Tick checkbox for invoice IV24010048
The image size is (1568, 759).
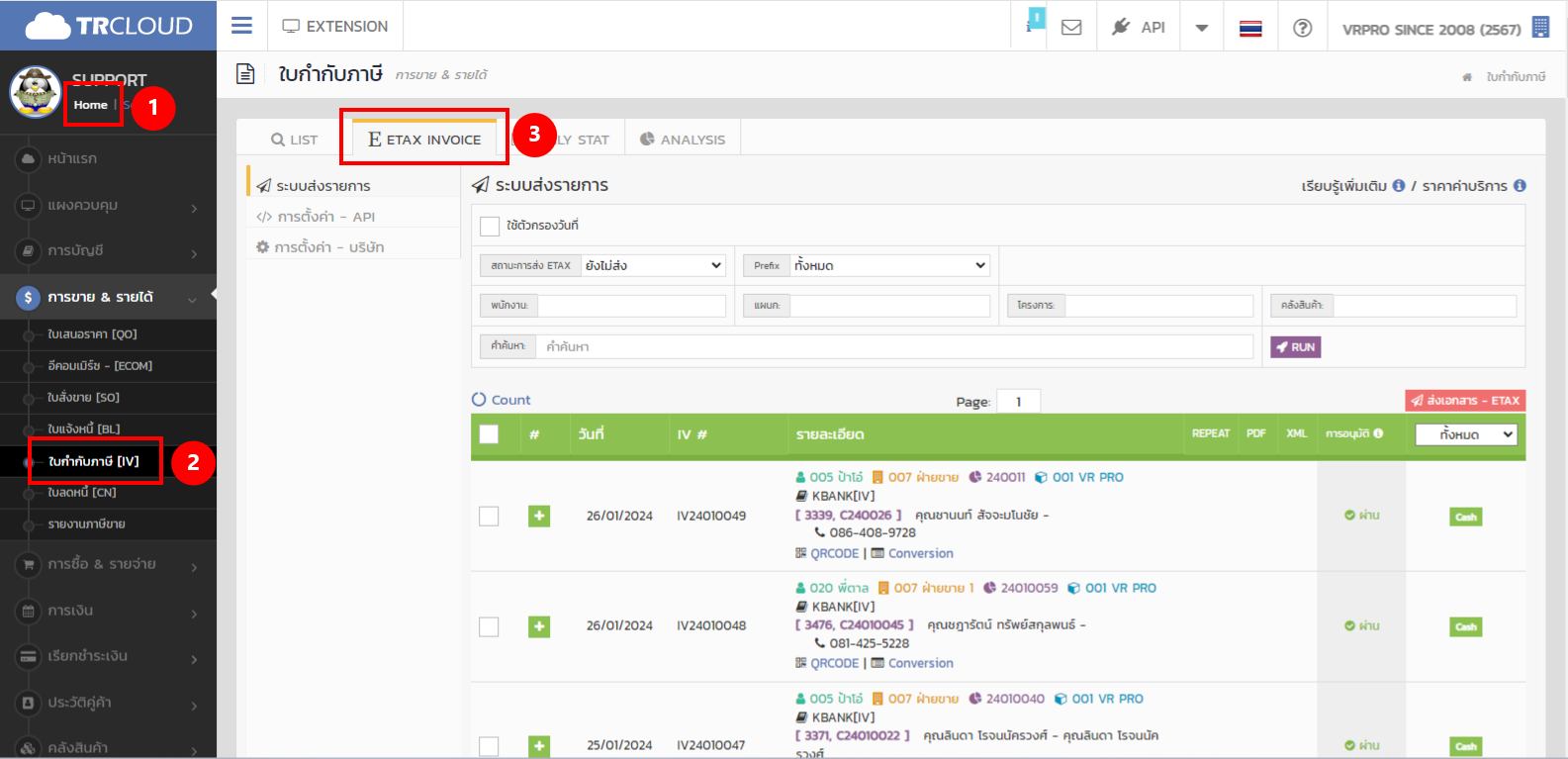coord(489,626)
